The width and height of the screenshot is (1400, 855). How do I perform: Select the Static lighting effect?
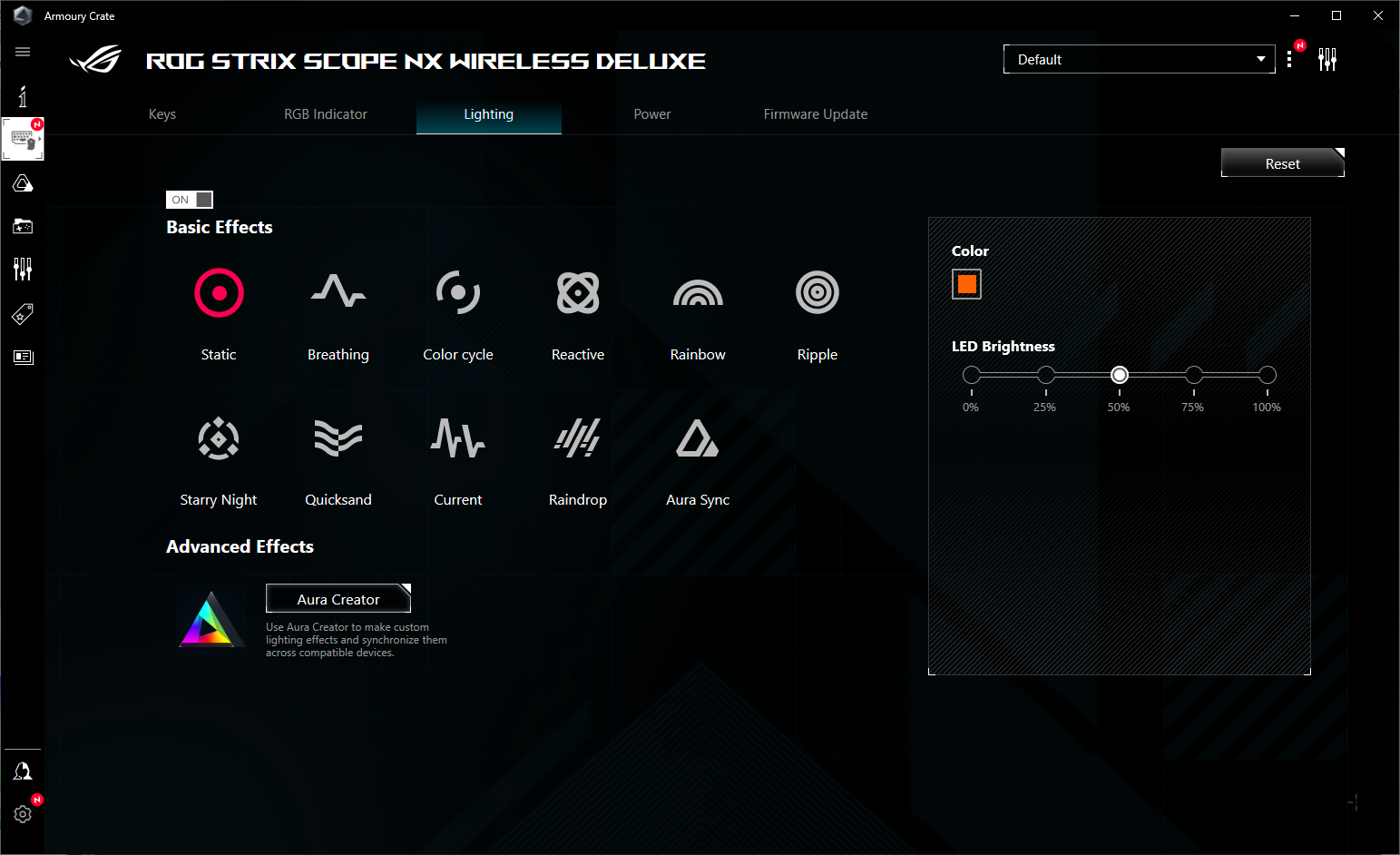(219, 293)
